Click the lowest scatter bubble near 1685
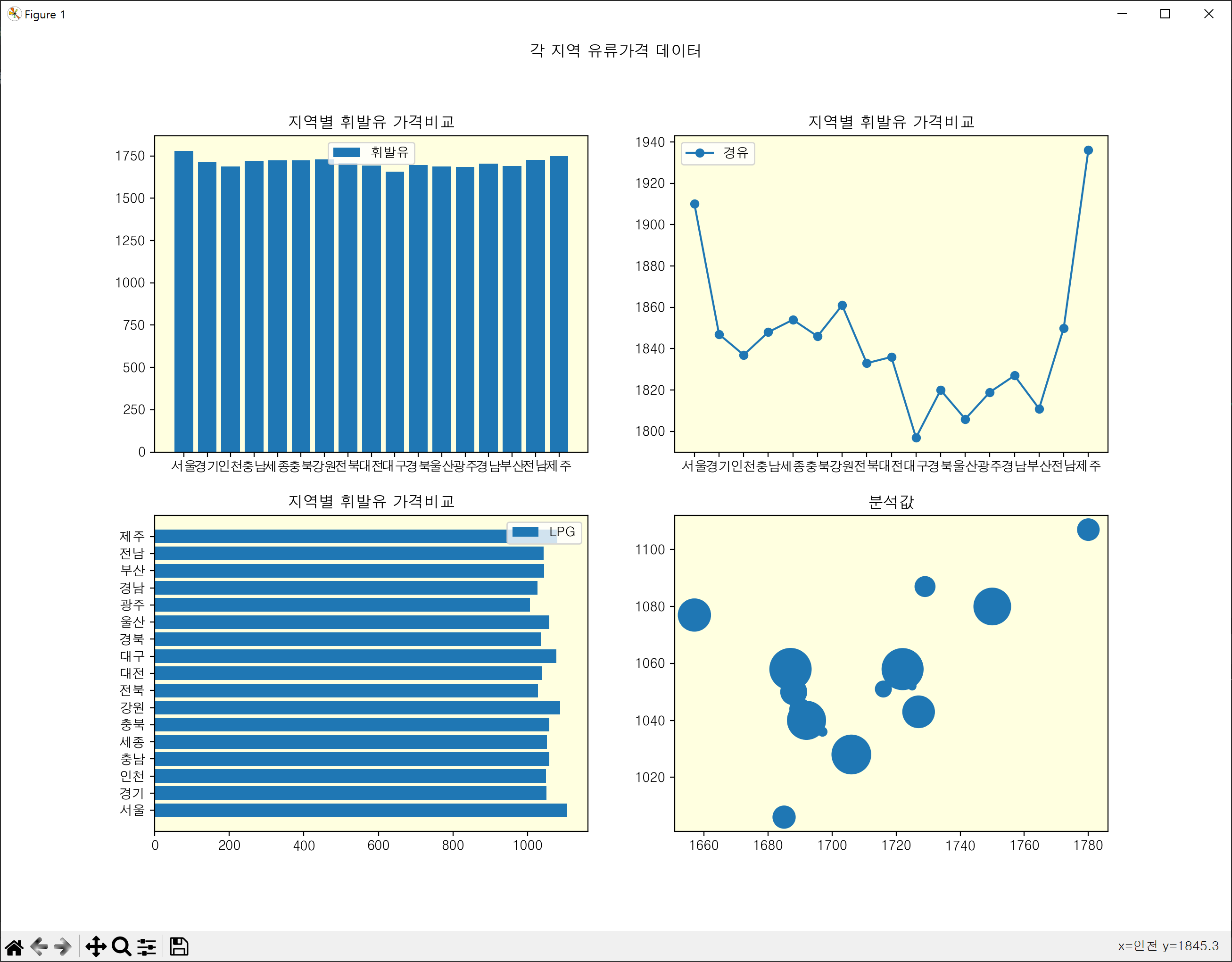Screen dimensions: 1232x962 tap(784, 816)
